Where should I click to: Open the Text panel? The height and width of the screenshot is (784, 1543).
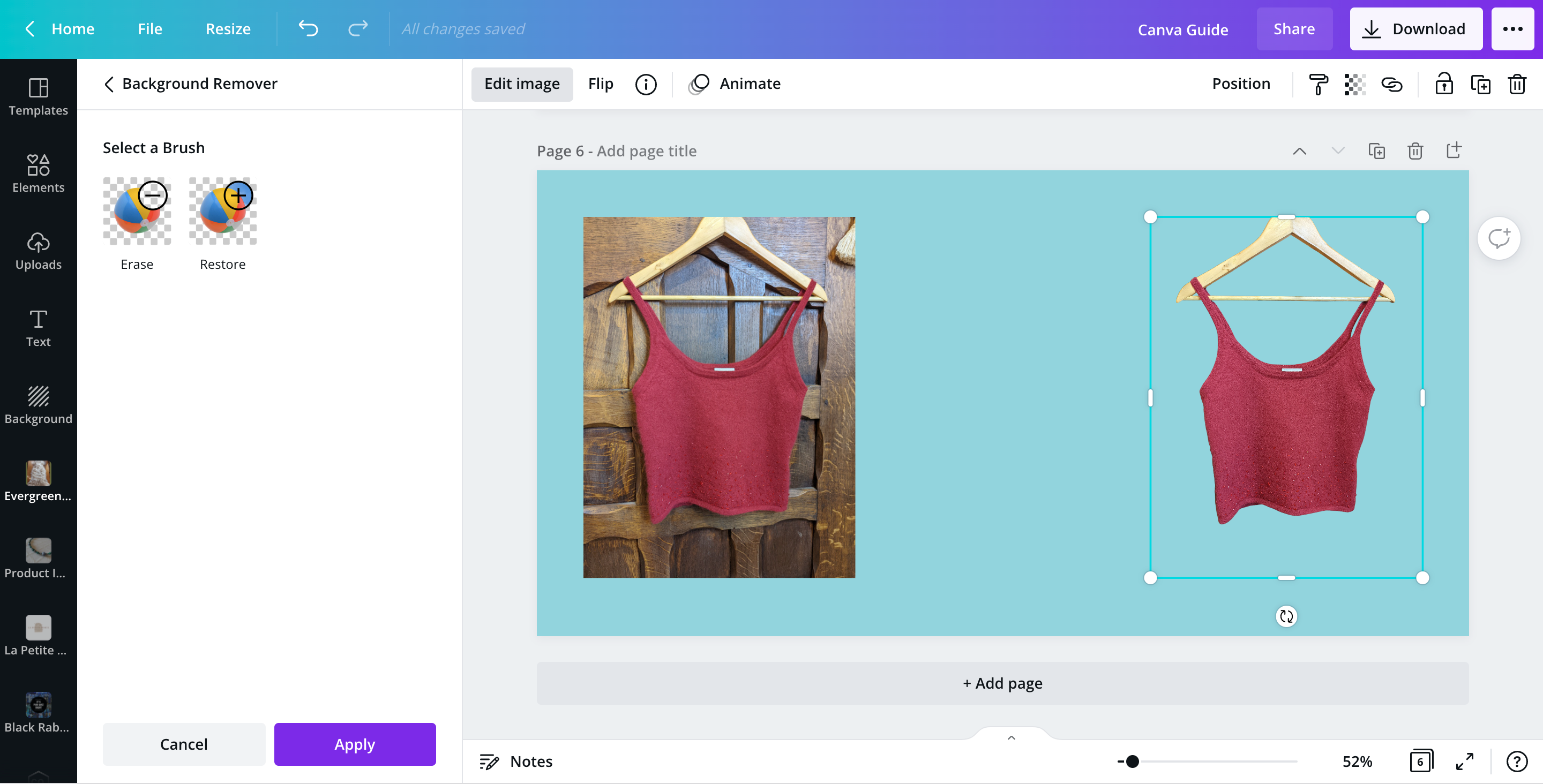[39, 328]
